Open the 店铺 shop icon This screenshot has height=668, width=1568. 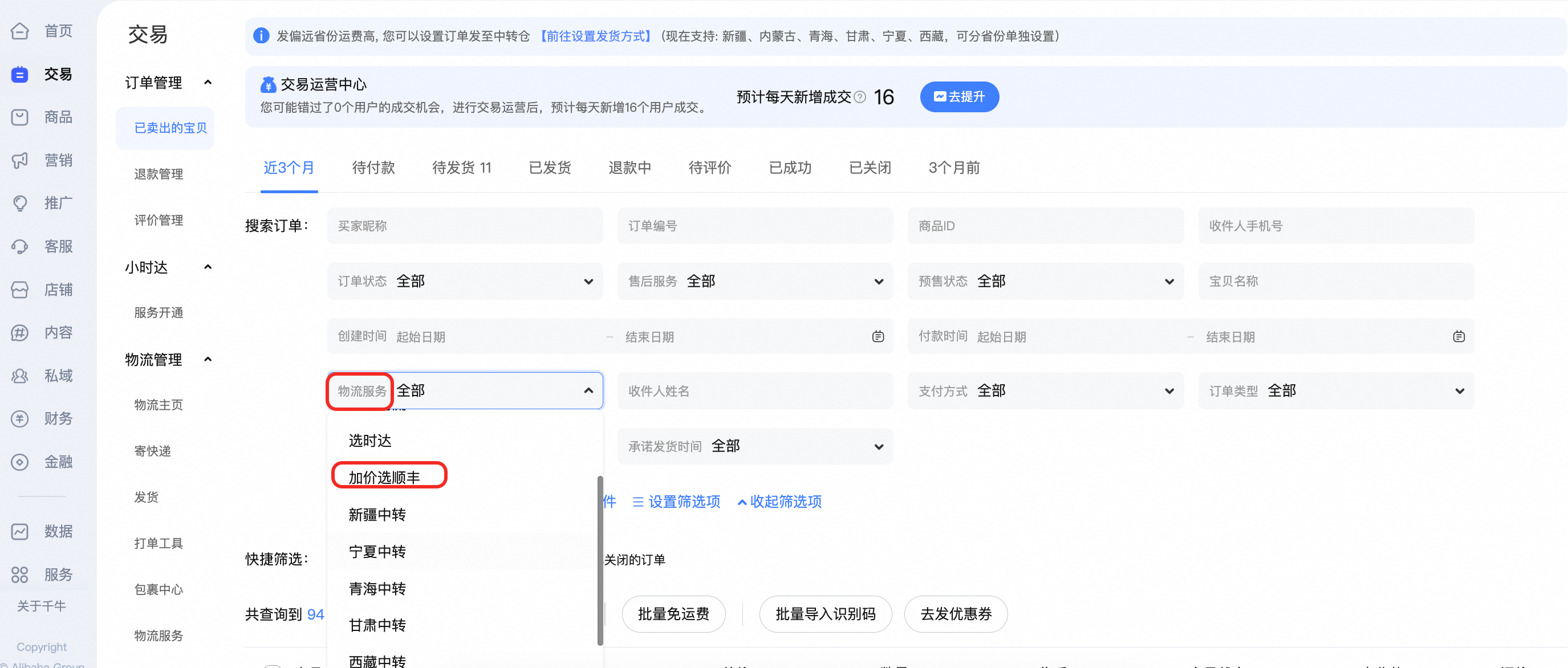19,290
